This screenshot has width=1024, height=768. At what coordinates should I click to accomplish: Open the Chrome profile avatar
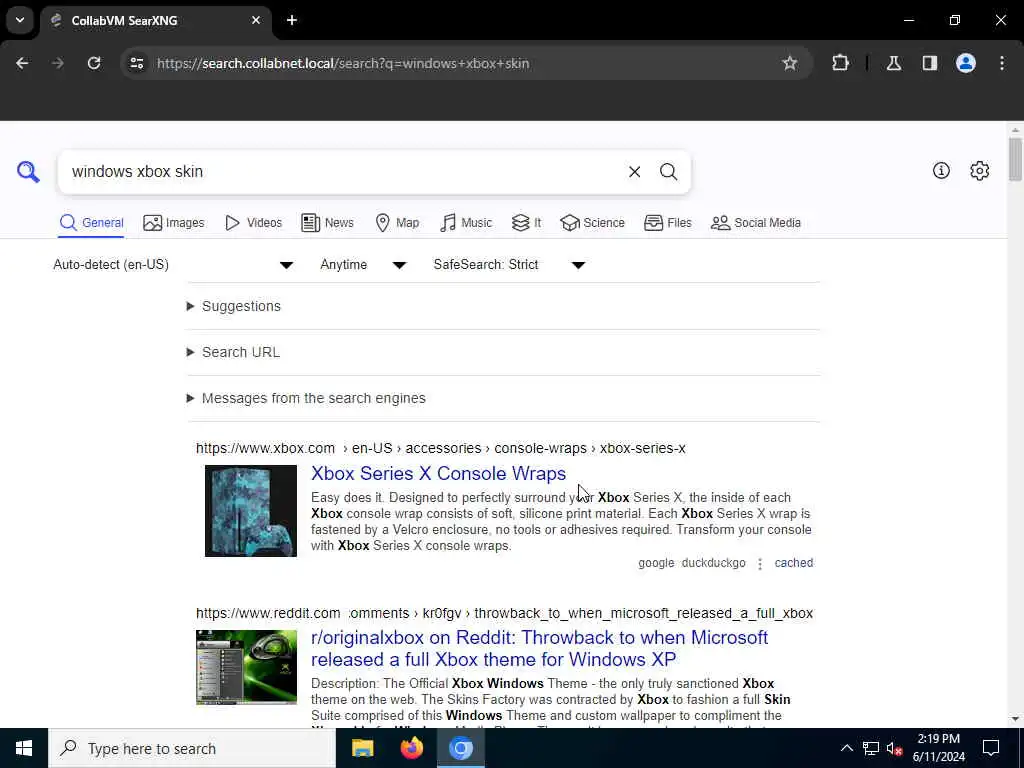pos(965,63)
